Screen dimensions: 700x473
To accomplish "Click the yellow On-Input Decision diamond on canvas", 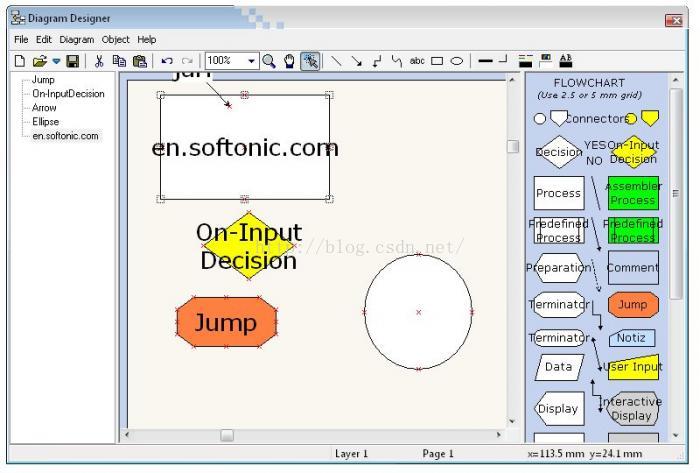I will [249, 245].
